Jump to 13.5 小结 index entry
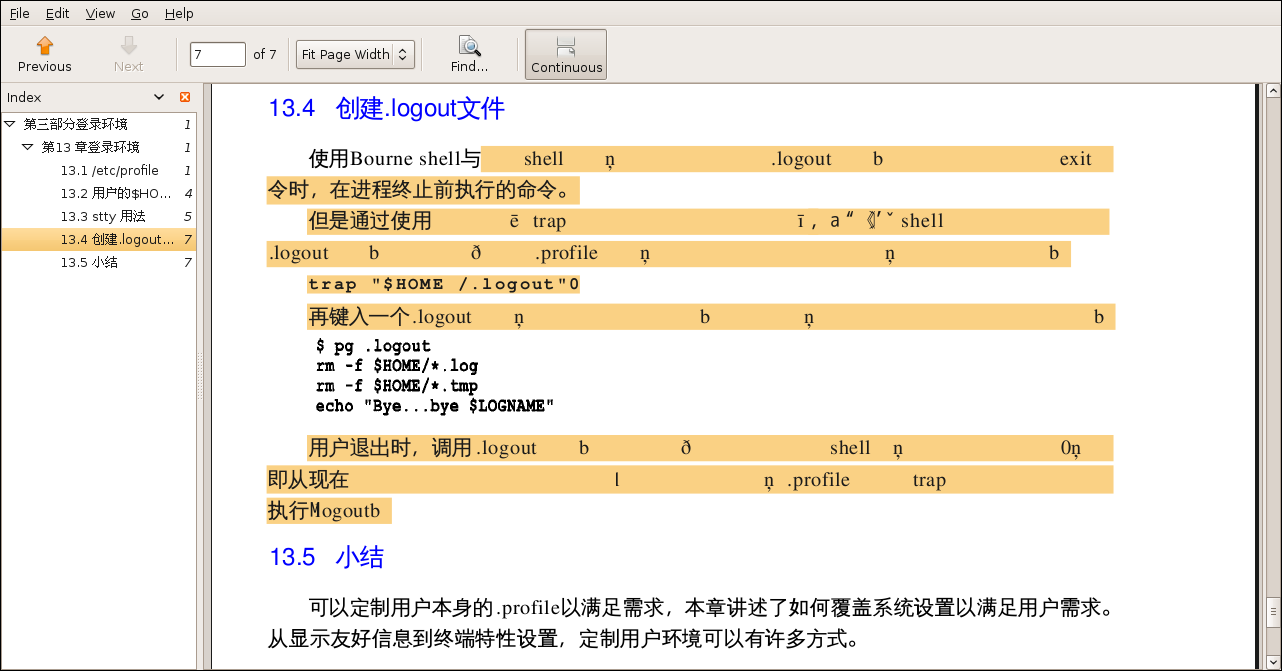1282x671 pixels. (x=89, y=262)
